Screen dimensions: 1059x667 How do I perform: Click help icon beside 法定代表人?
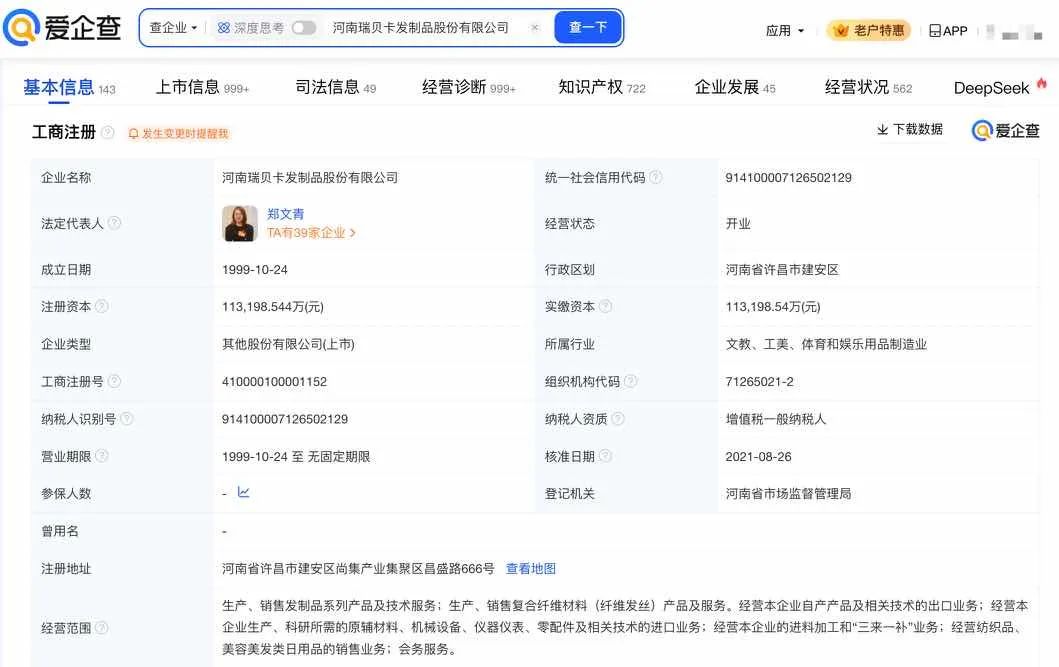pos(114,223)
